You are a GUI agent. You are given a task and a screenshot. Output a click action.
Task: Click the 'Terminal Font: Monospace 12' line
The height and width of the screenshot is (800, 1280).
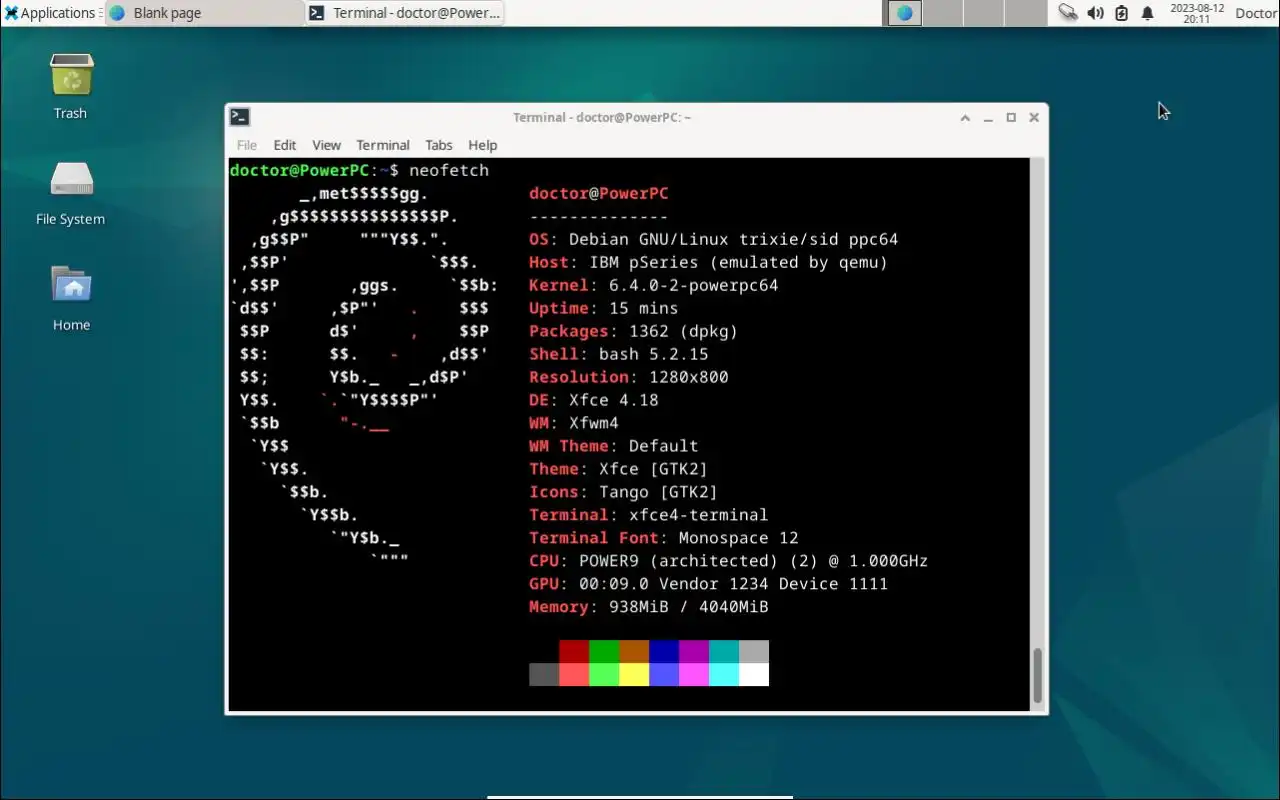(664, 538)
